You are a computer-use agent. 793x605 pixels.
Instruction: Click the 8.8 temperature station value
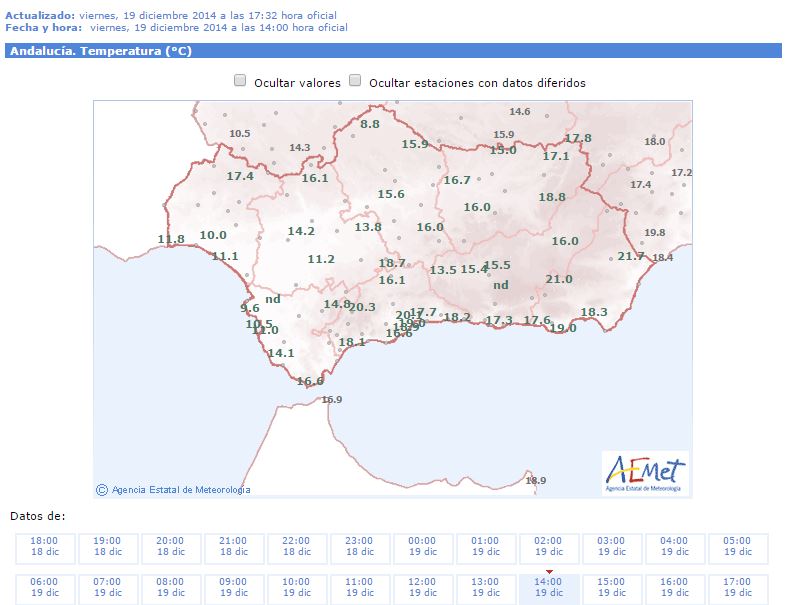pos(370,124)
